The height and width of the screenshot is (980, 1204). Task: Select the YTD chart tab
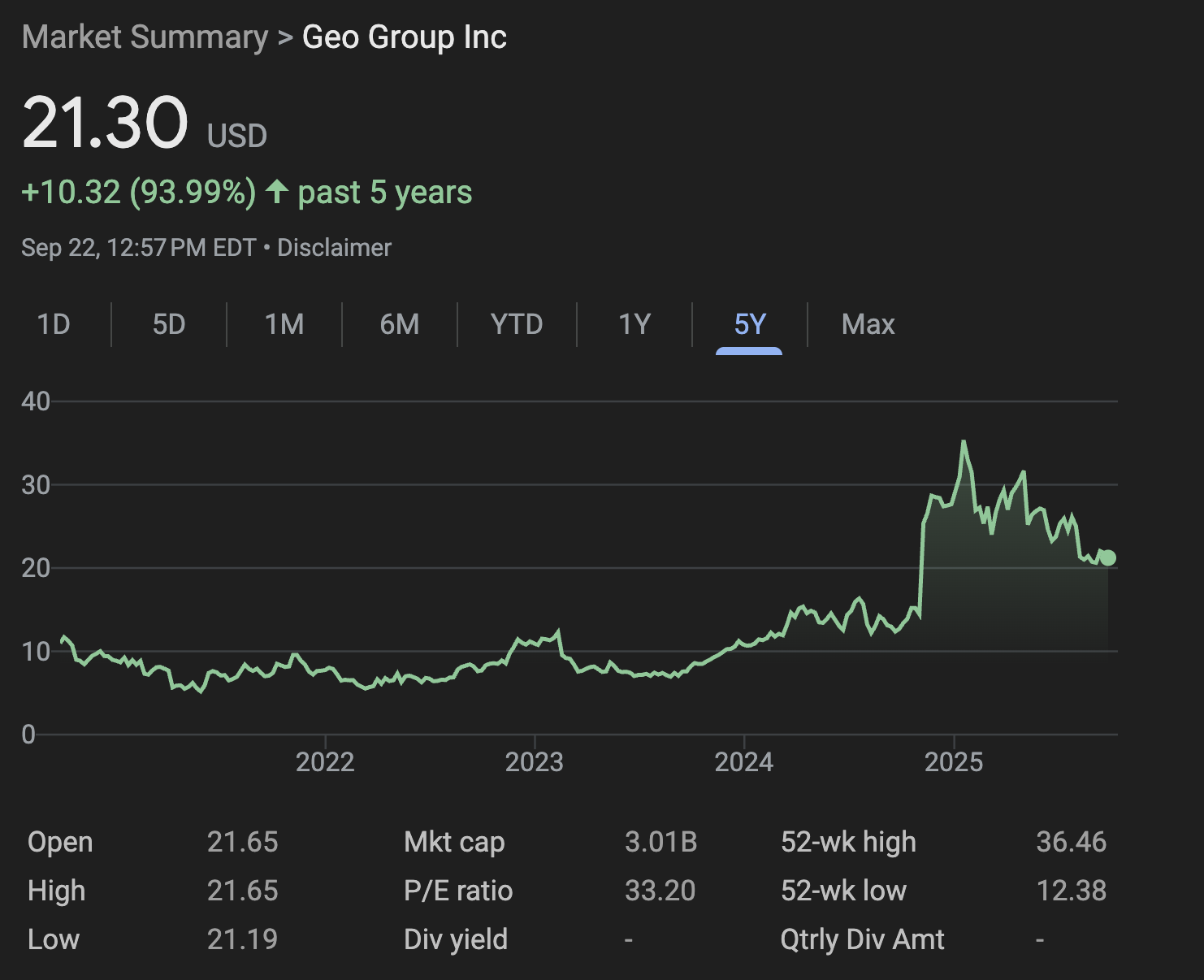pos(517,324)
